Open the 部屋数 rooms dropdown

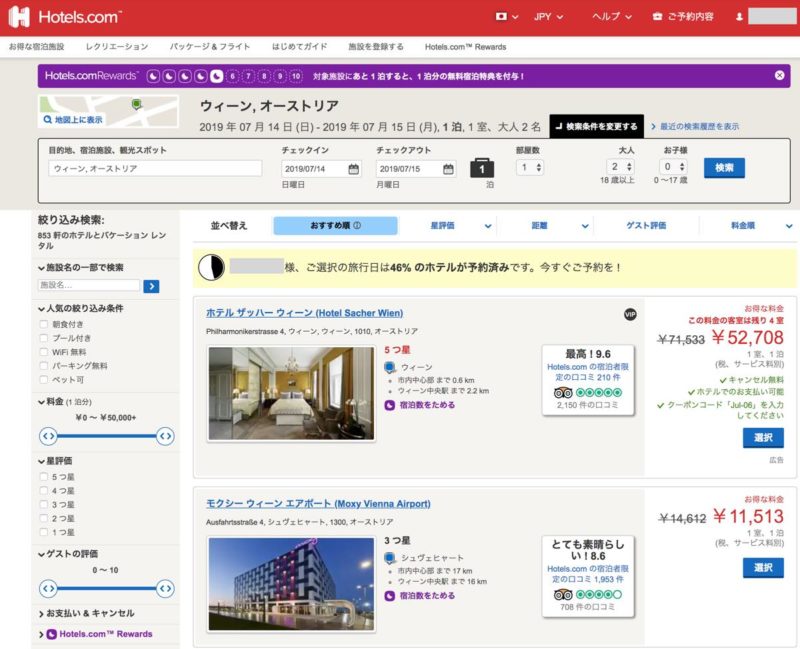(530, 167)
